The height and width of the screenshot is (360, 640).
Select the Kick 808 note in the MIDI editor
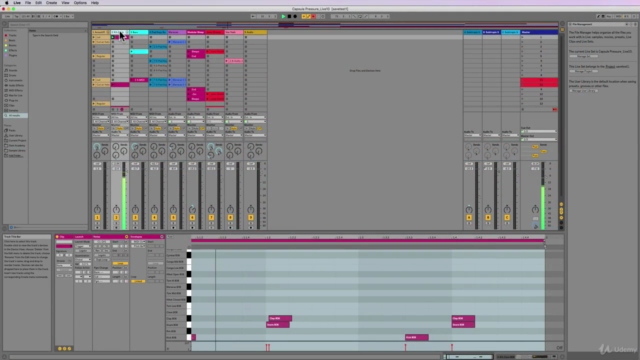click(x=416, y=338)
